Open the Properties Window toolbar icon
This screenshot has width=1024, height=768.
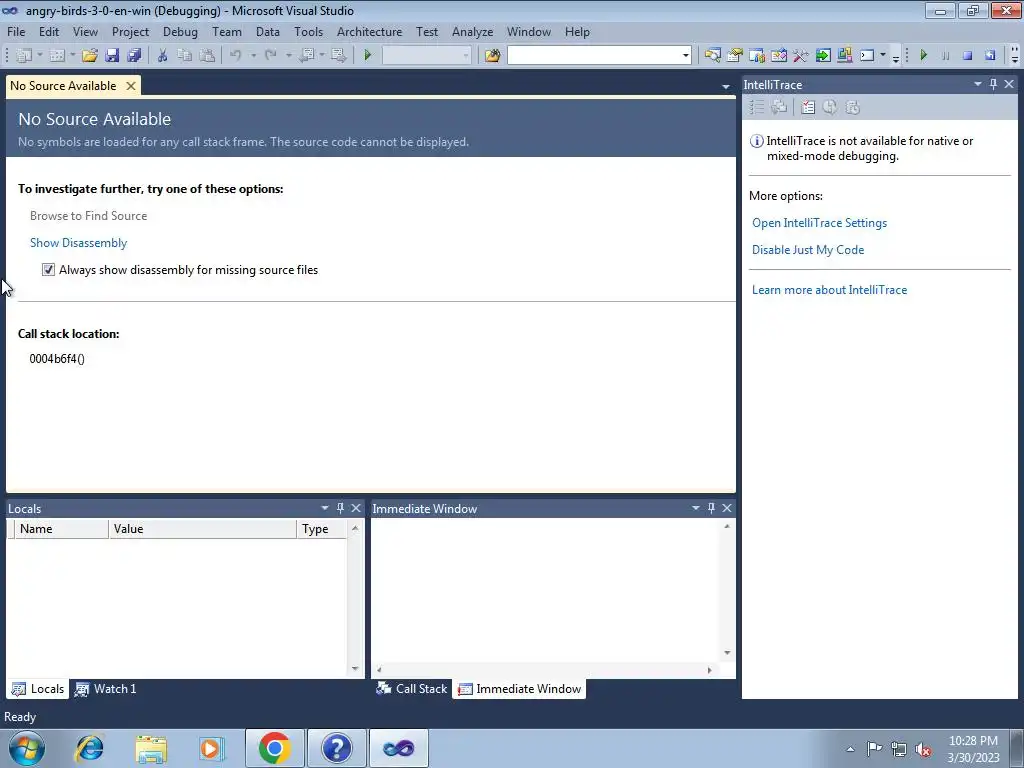(735, 56)
